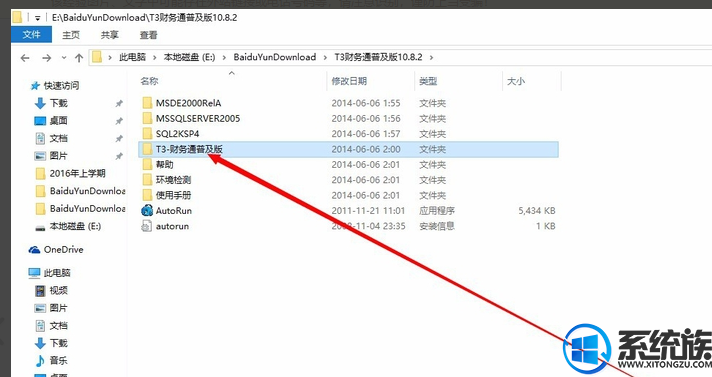Open pinned 桌面 under 快速访问
Screen dimensions: 712x377
click(x=59, y=121)
